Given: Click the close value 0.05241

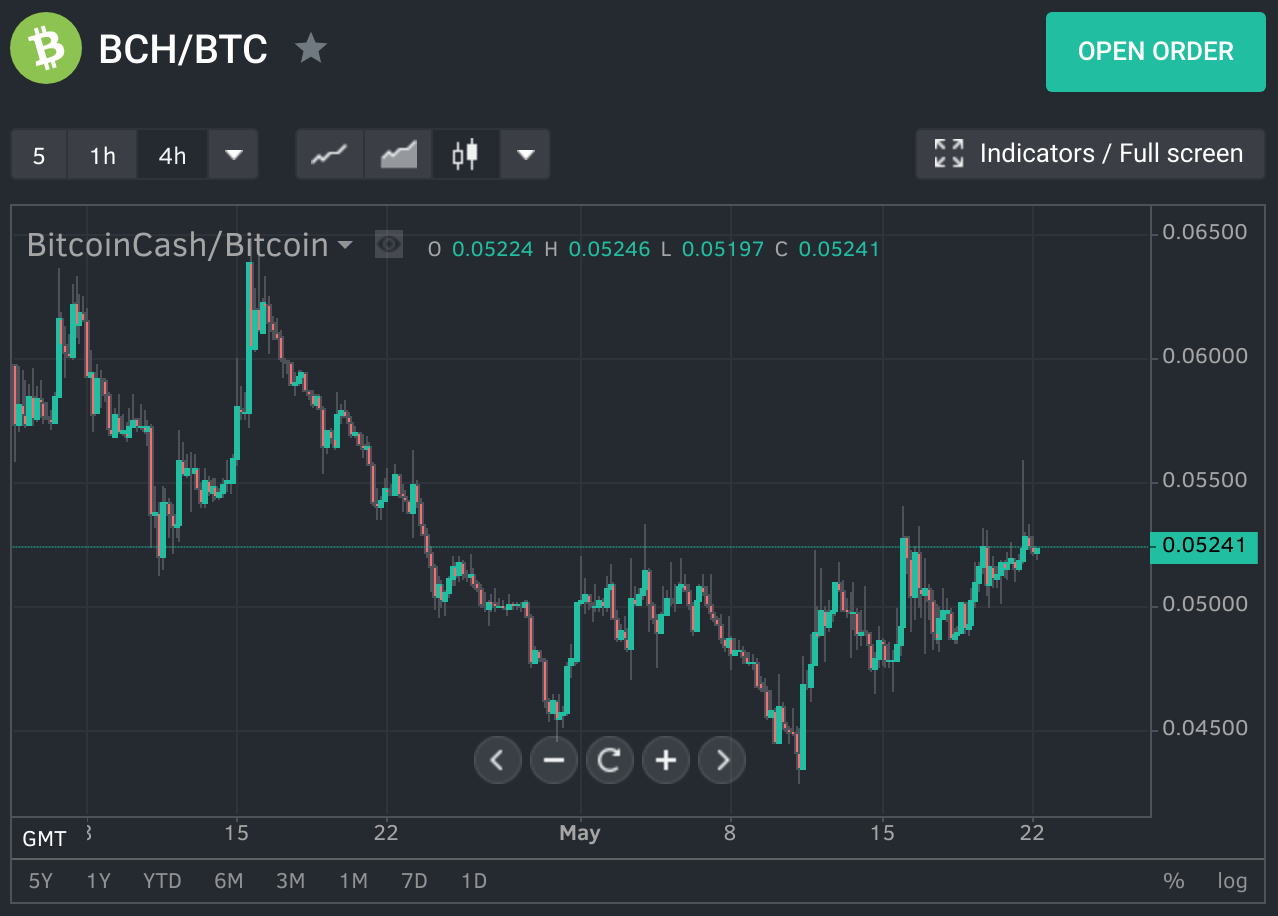Looking at the screenshot, I should coord(839,249).
